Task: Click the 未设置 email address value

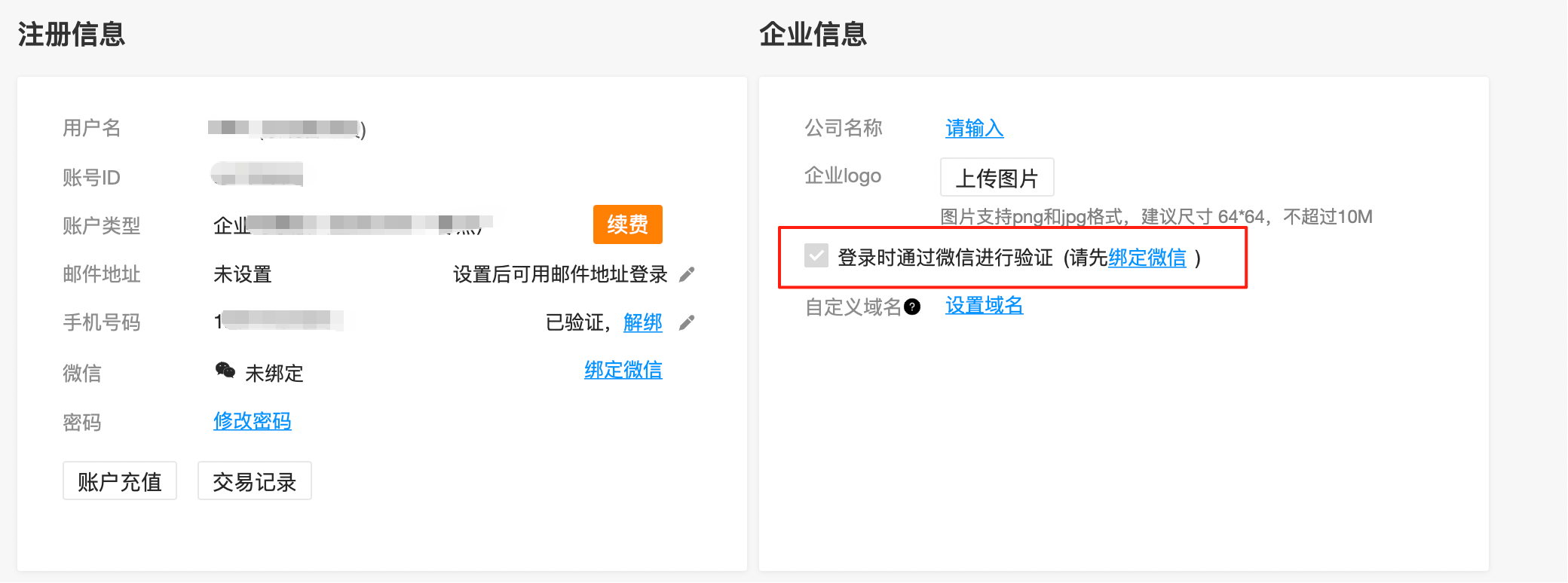Action: click(243, 274)
